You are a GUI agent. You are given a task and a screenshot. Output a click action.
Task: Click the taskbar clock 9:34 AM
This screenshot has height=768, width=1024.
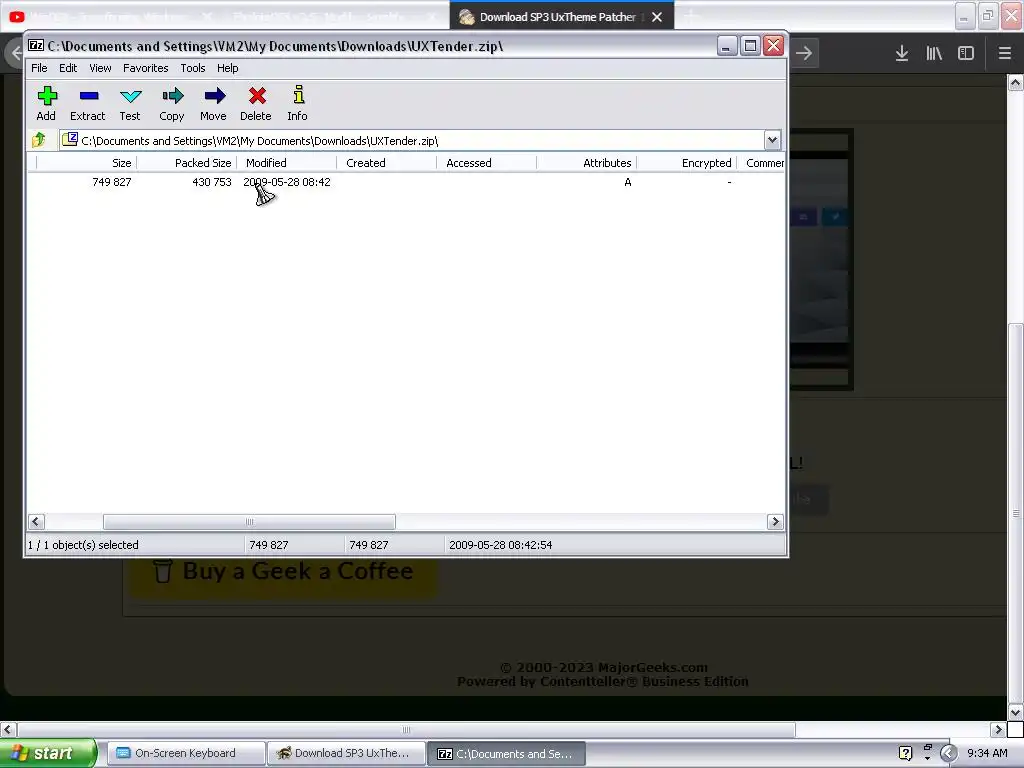pyautogui.click(x=987, y=753)
